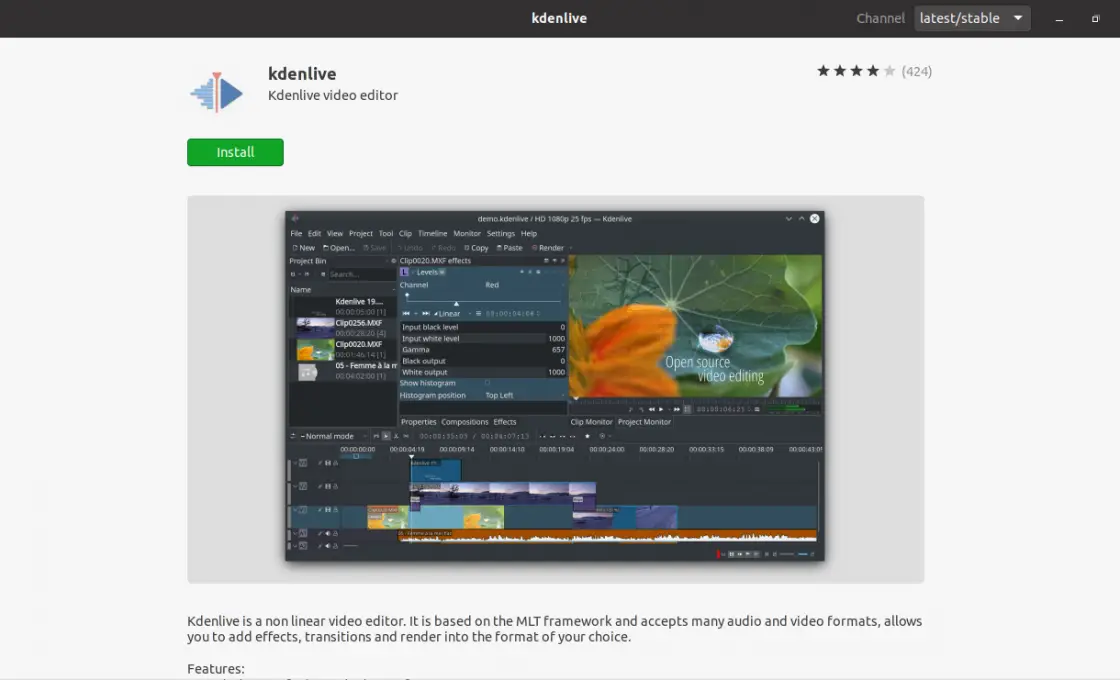
Task: Click the (424) review count
Action: tap(916, 71)
